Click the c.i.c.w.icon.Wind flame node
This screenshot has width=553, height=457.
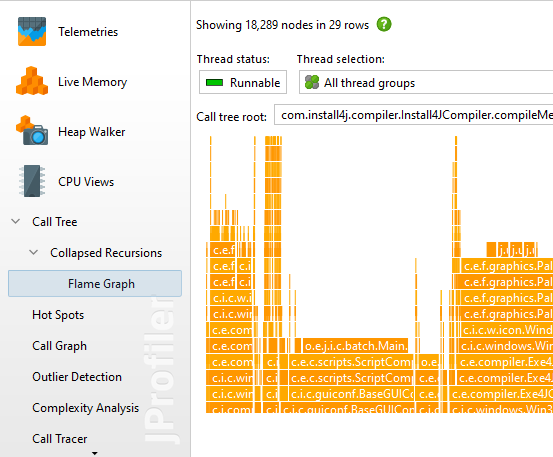pyautogui.click(x=507, y=330)
